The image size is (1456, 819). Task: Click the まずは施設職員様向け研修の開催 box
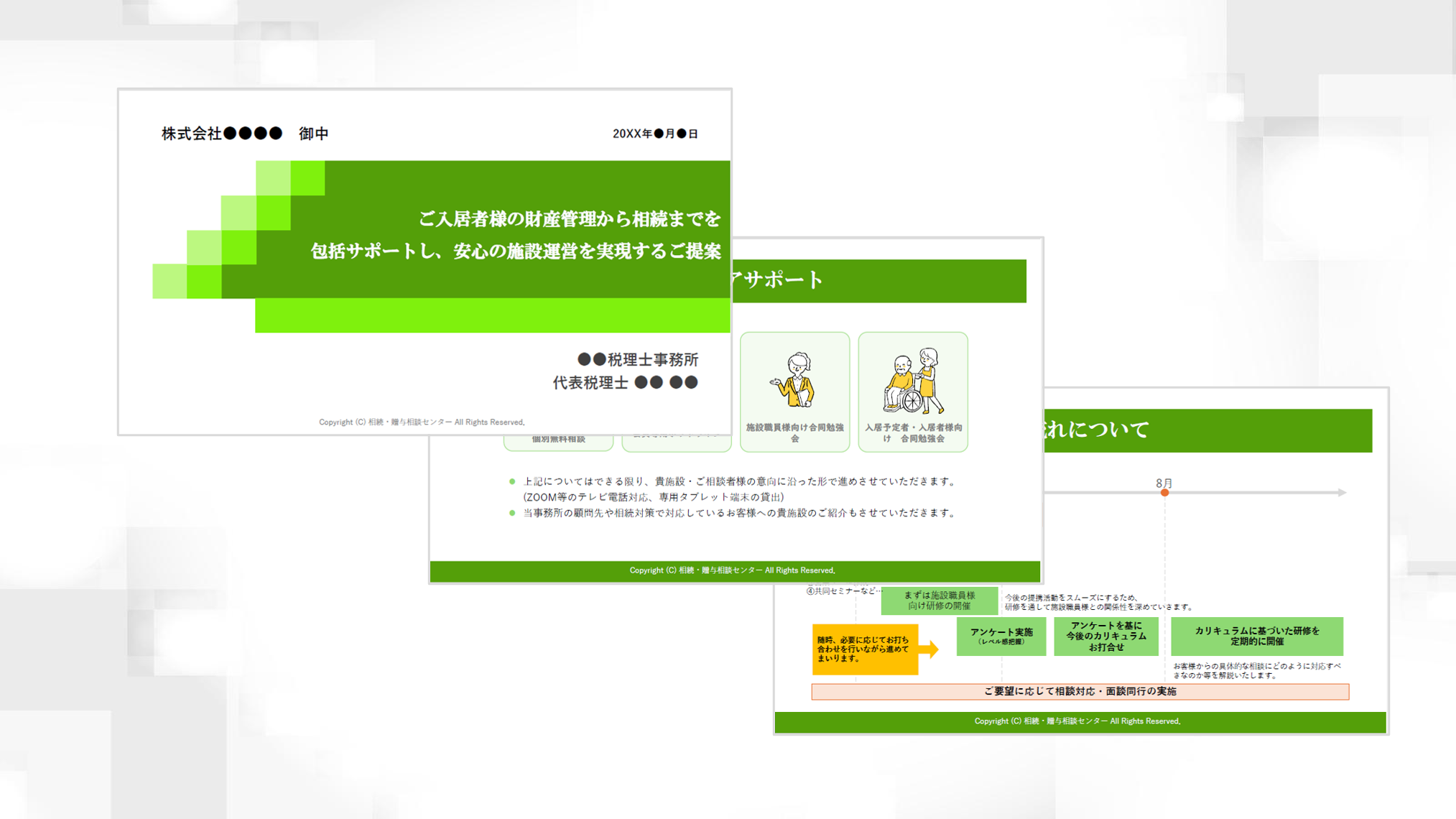(939, 600)
